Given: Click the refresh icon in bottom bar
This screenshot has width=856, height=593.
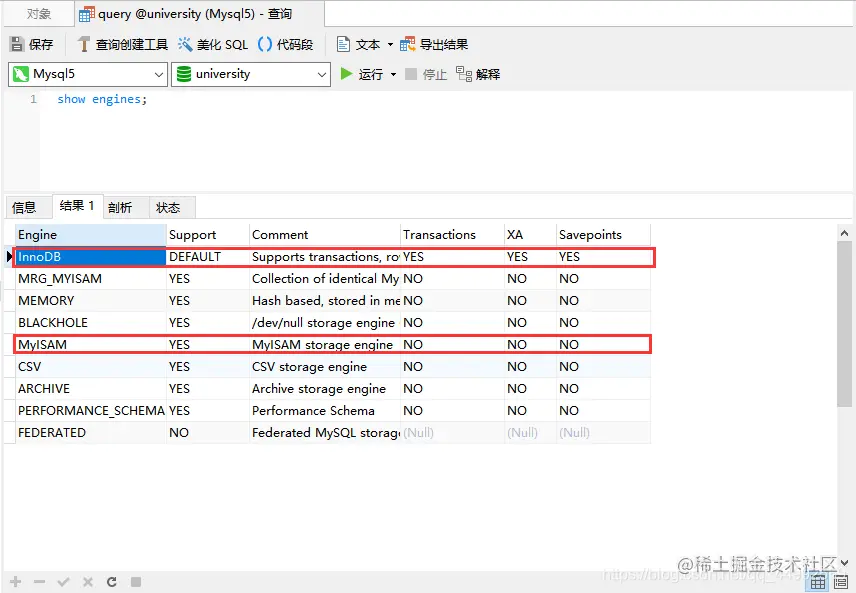Looking at the screenshot, I should (112, 582).
